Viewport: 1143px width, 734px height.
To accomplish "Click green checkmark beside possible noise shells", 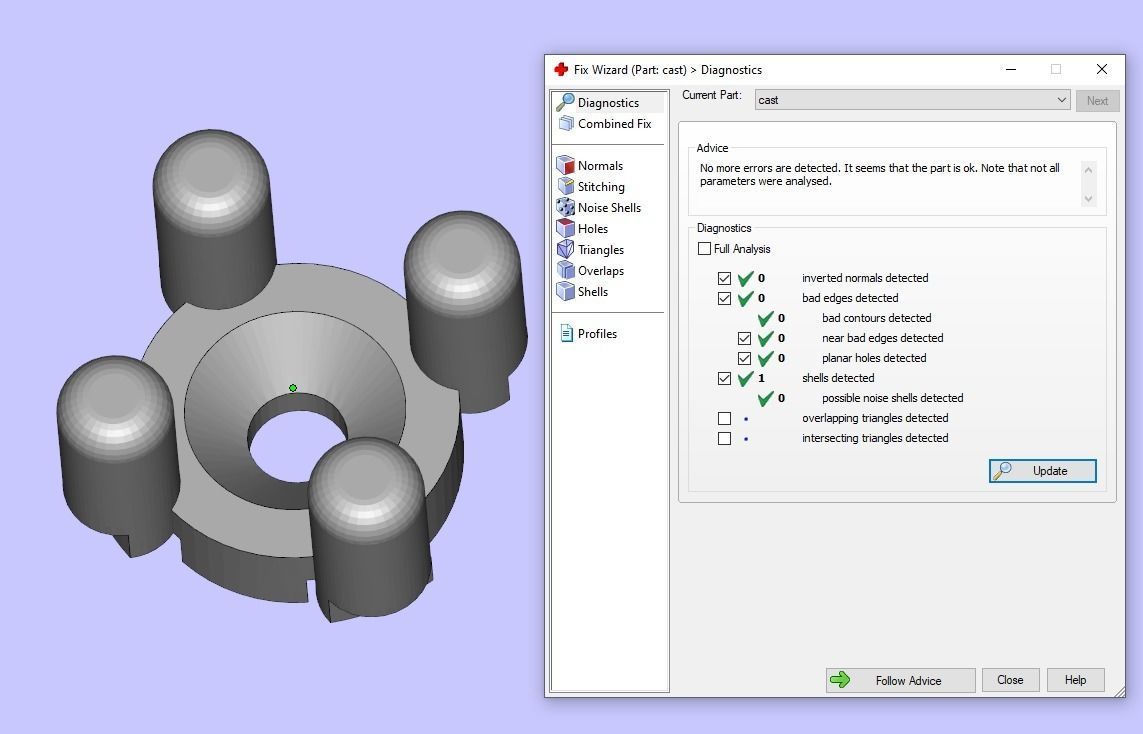I will pos(765,398).
